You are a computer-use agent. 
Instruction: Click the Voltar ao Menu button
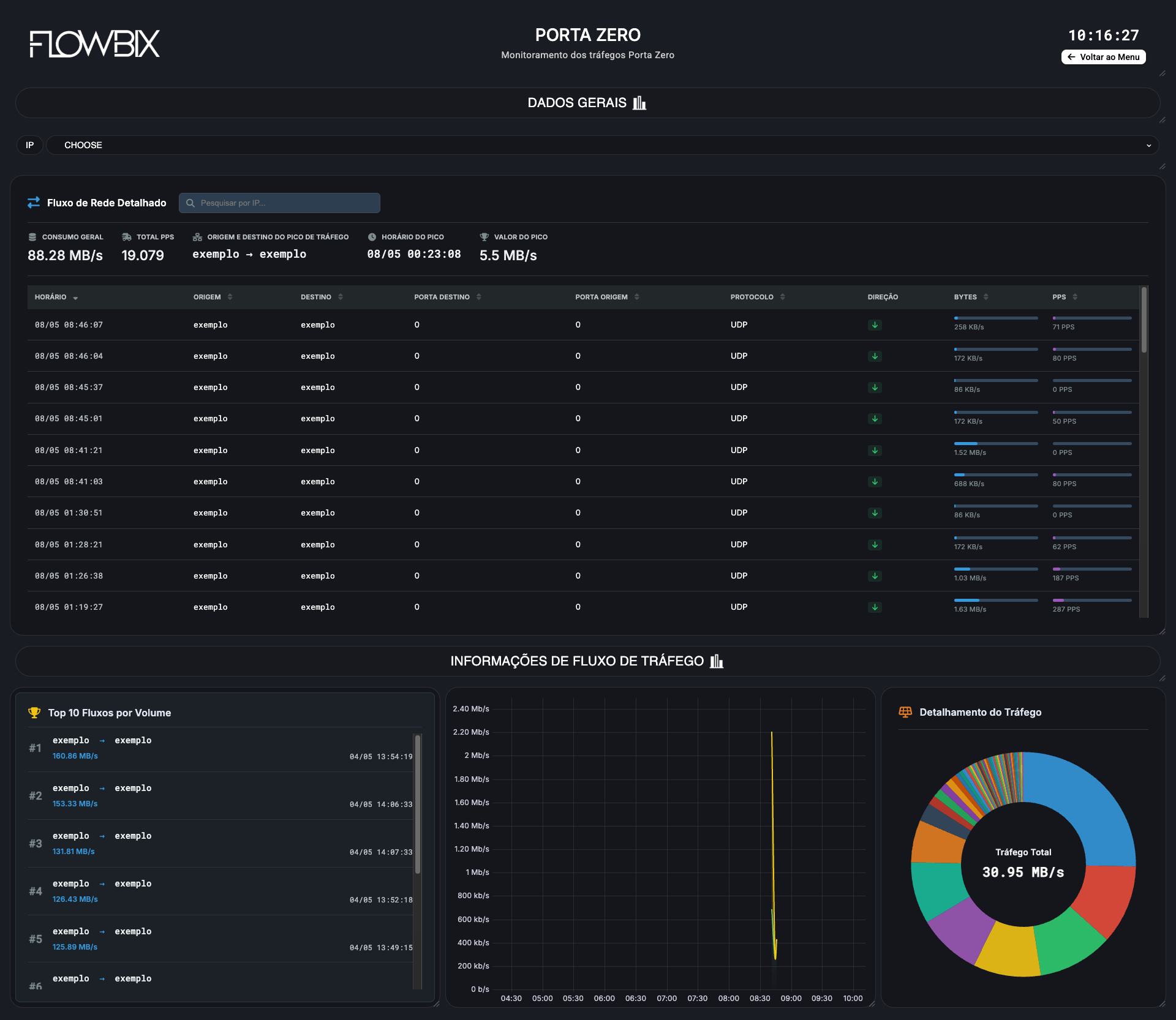click(x=1103, y=57)
